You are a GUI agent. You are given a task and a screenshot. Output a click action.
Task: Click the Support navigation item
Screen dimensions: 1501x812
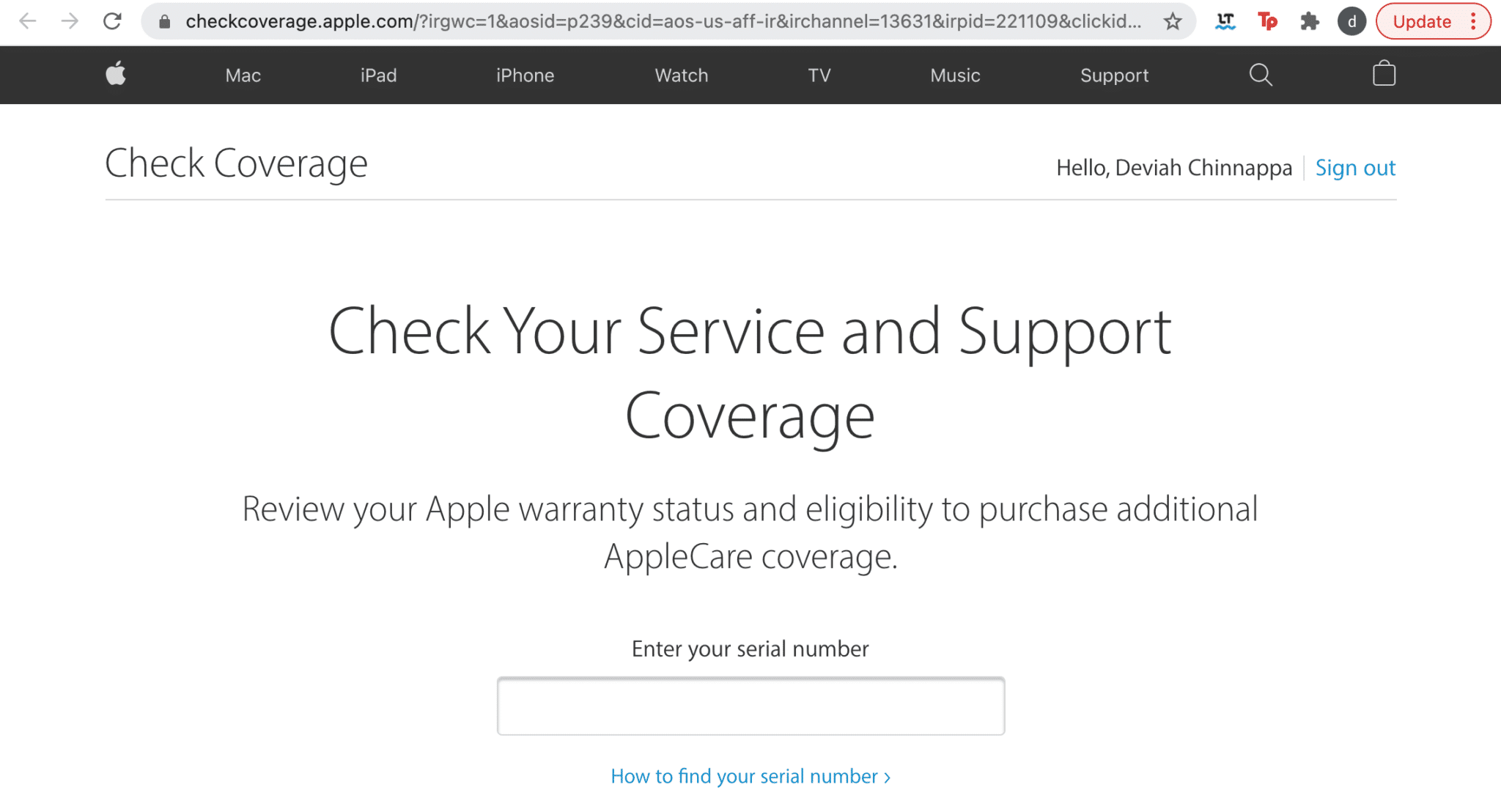point(1113,75)
